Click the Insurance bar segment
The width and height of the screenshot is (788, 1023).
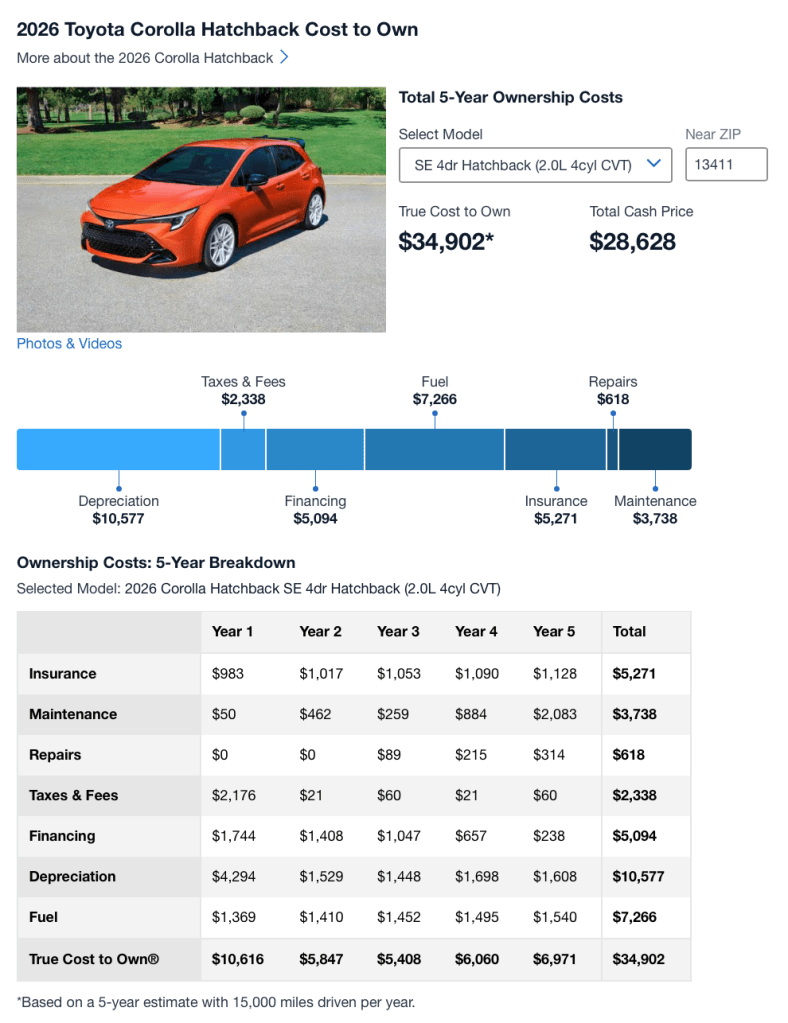[x=555, y=450]
